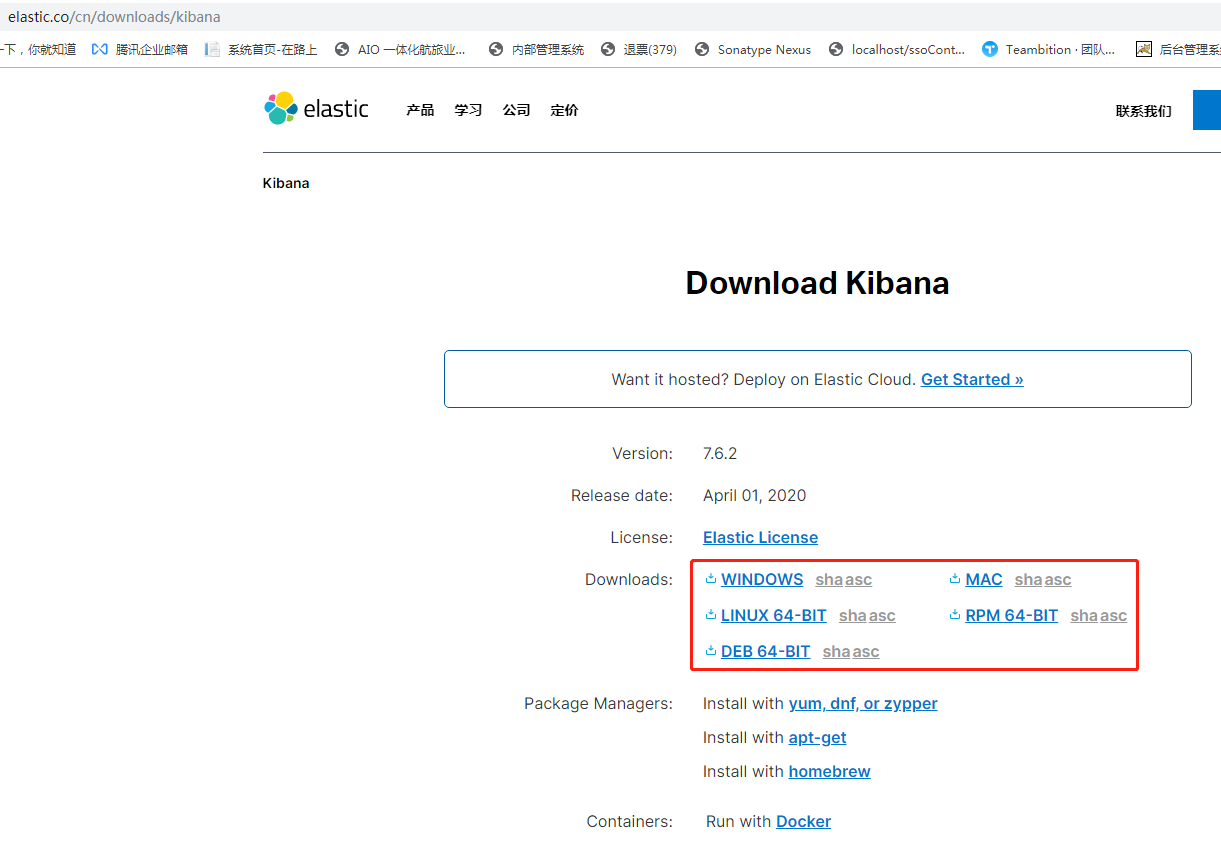Image resolution: width=1221 pixels, height=850 pixels.
Task: Click the asc link next to LINUX 64-BIT
Action: [882, 616]
